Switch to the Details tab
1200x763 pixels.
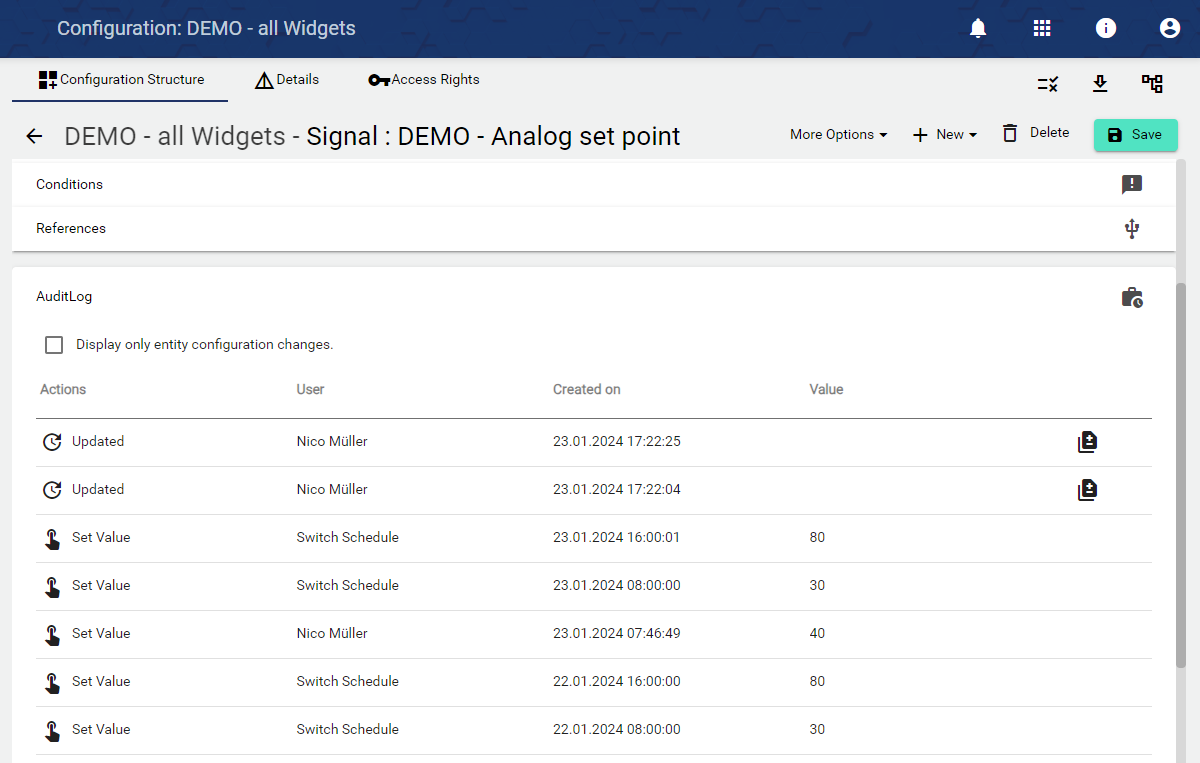[287, 80]
